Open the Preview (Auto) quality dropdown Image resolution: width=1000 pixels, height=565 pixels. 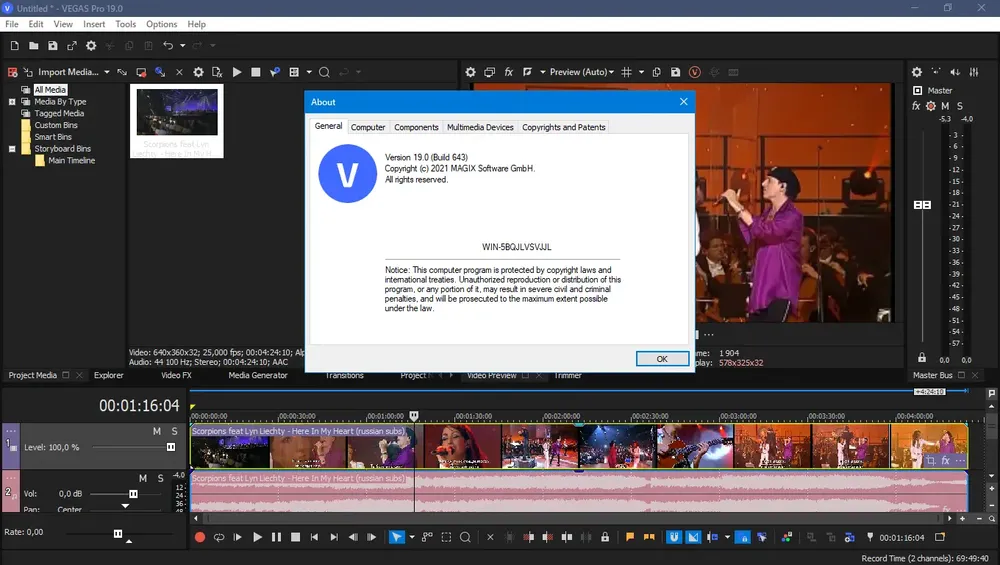[582, 72]
